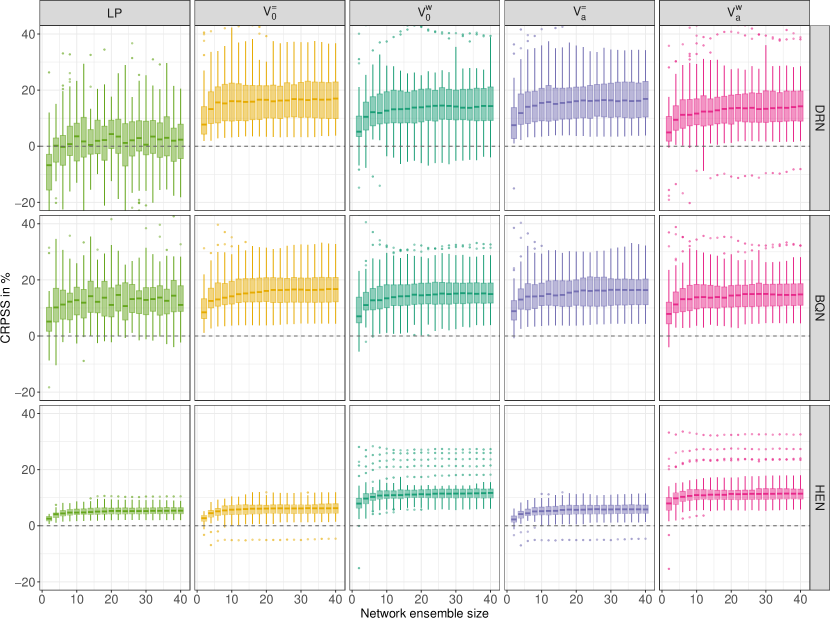830x618 pixels.
Task: Pick x-axis tick 30 under Va equal column
Action: tap(611, 599)
